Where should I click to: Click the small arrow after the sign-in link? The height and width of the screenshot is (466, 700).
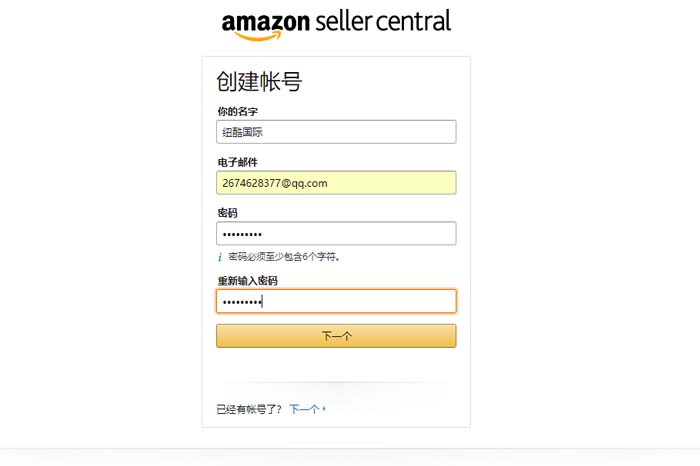tap(324, 409)
